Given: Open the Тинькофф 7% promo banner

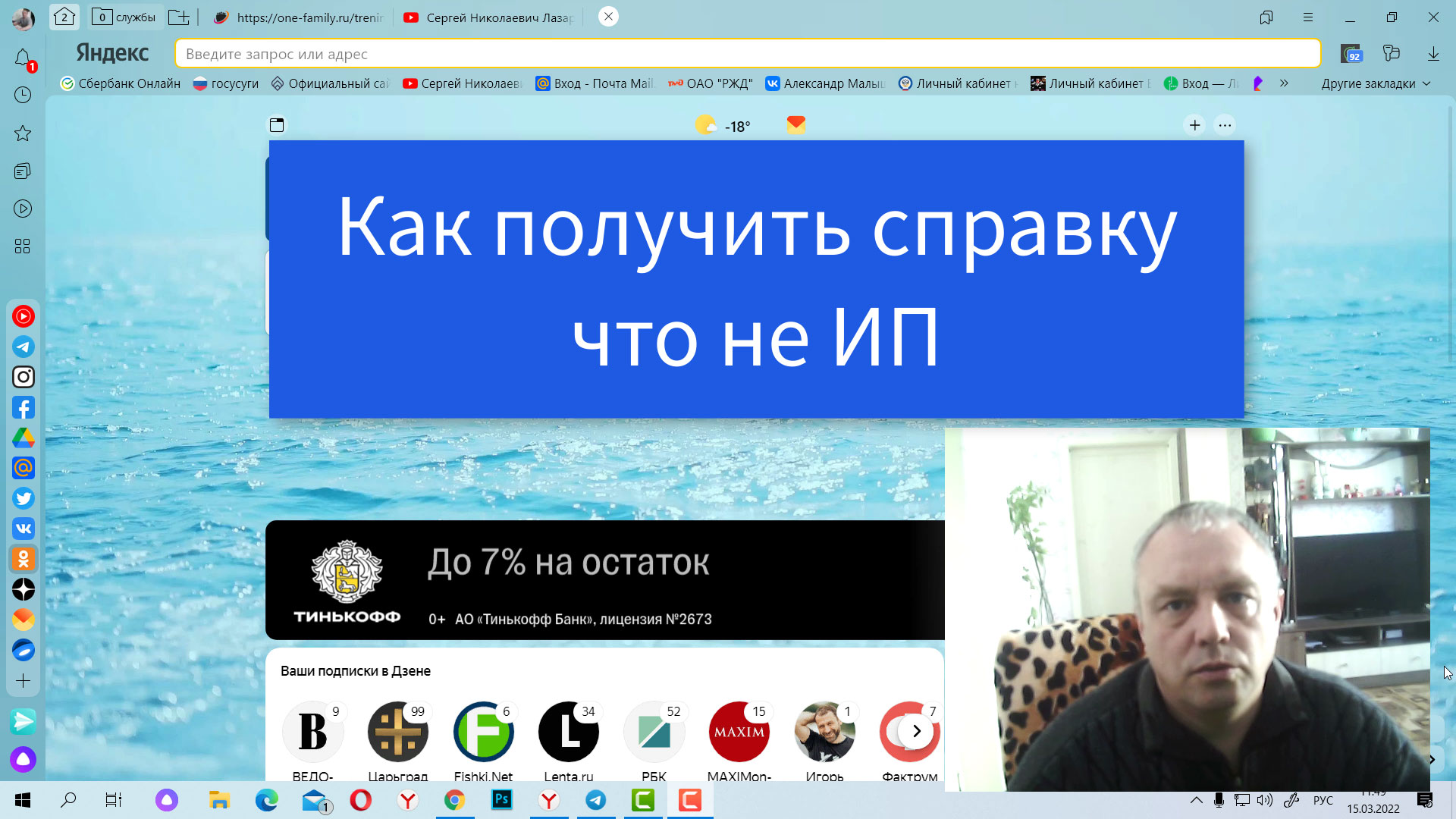Looking at the screenshot, I should click(569, 580).
